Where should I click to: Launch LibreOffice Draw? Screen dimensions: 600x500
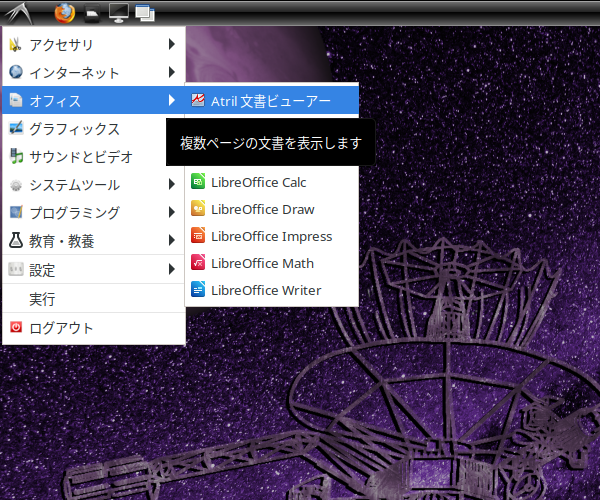coord(272,209)
